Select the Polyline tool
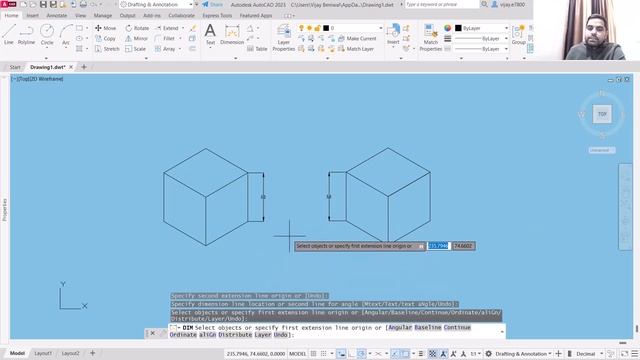640x360 pixels. (26, 34)
